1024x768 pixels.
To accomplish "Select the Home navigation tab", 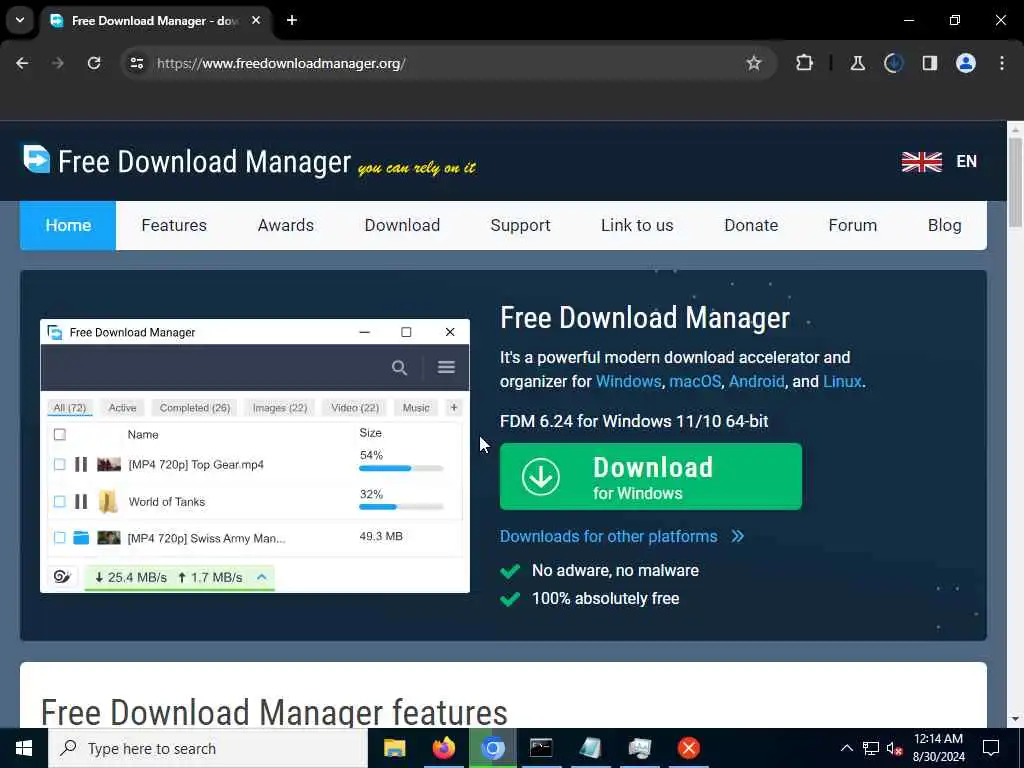I will (68, 225).
